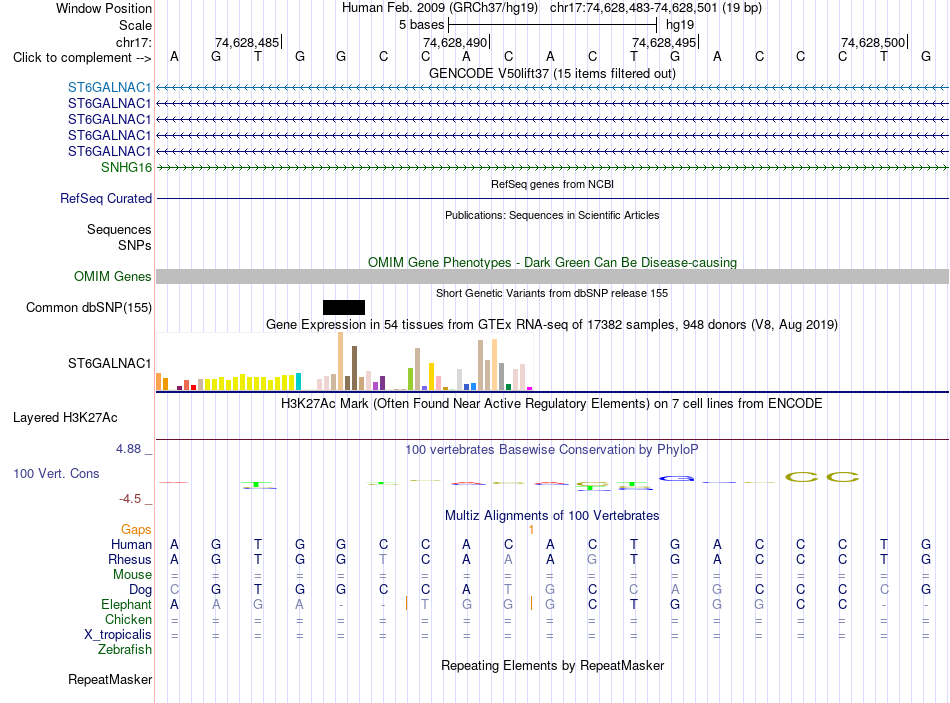Click the RepeatMasker track label
950x703 pixels.
click(x=110, y=679)
